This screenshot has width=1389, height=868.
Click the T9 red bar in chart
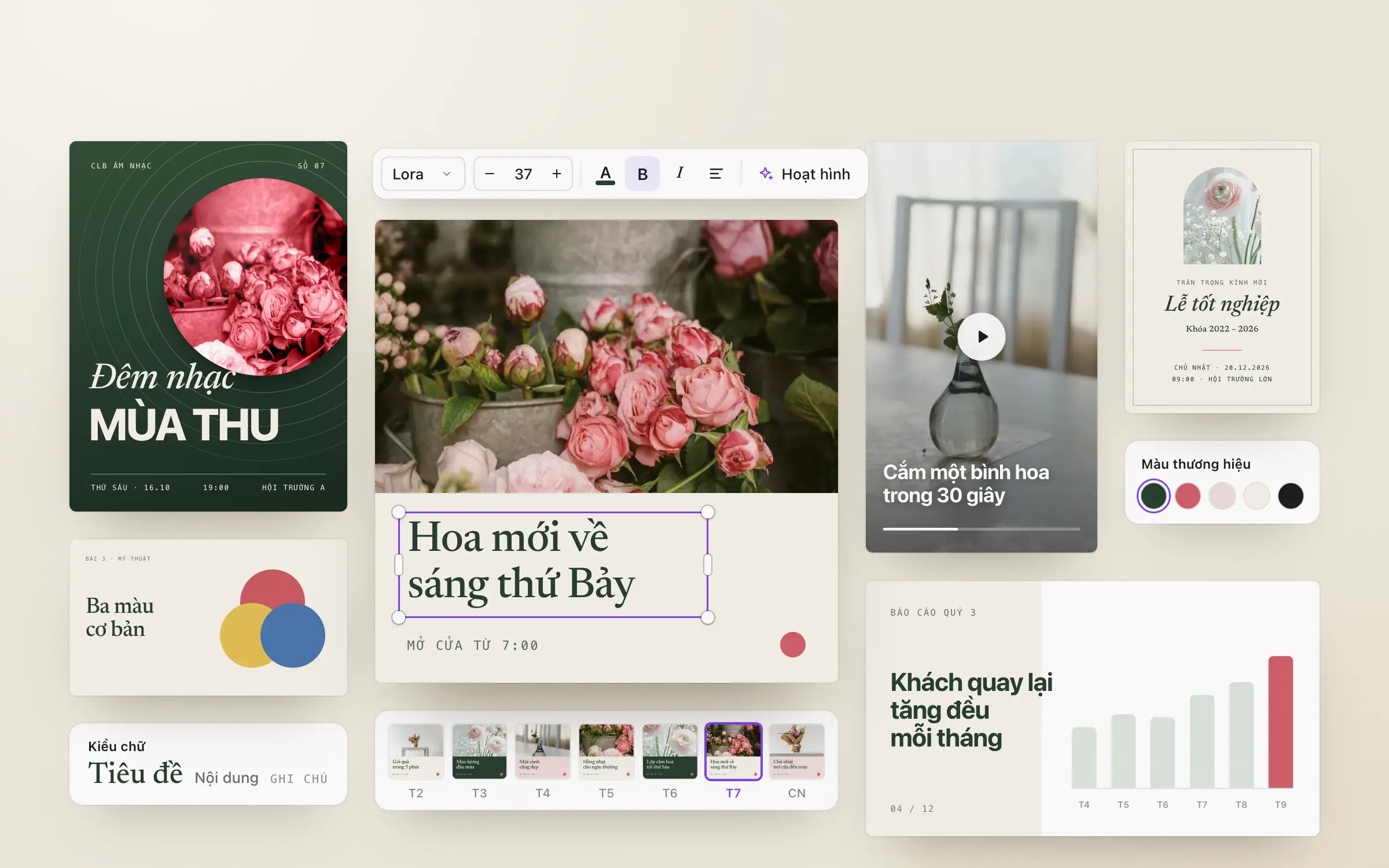pos(1281,722)
